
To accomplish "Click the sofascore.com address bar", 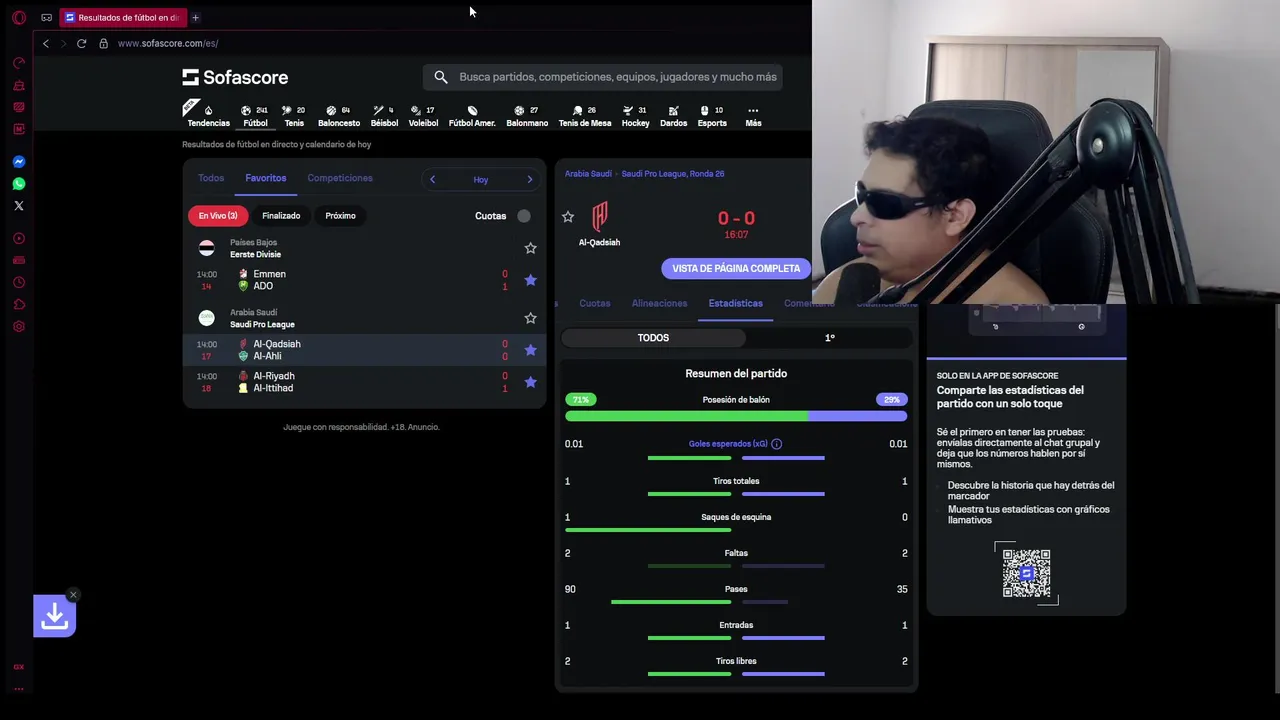I will click(x=168, y=43).
